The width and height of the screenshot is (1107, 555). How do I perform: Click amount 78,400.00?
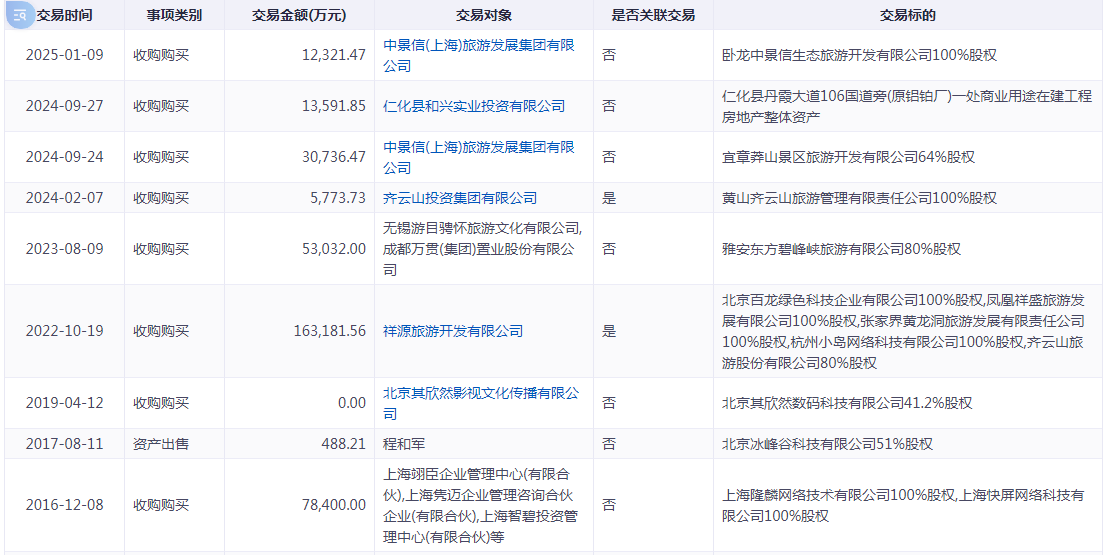click(335, 506)
